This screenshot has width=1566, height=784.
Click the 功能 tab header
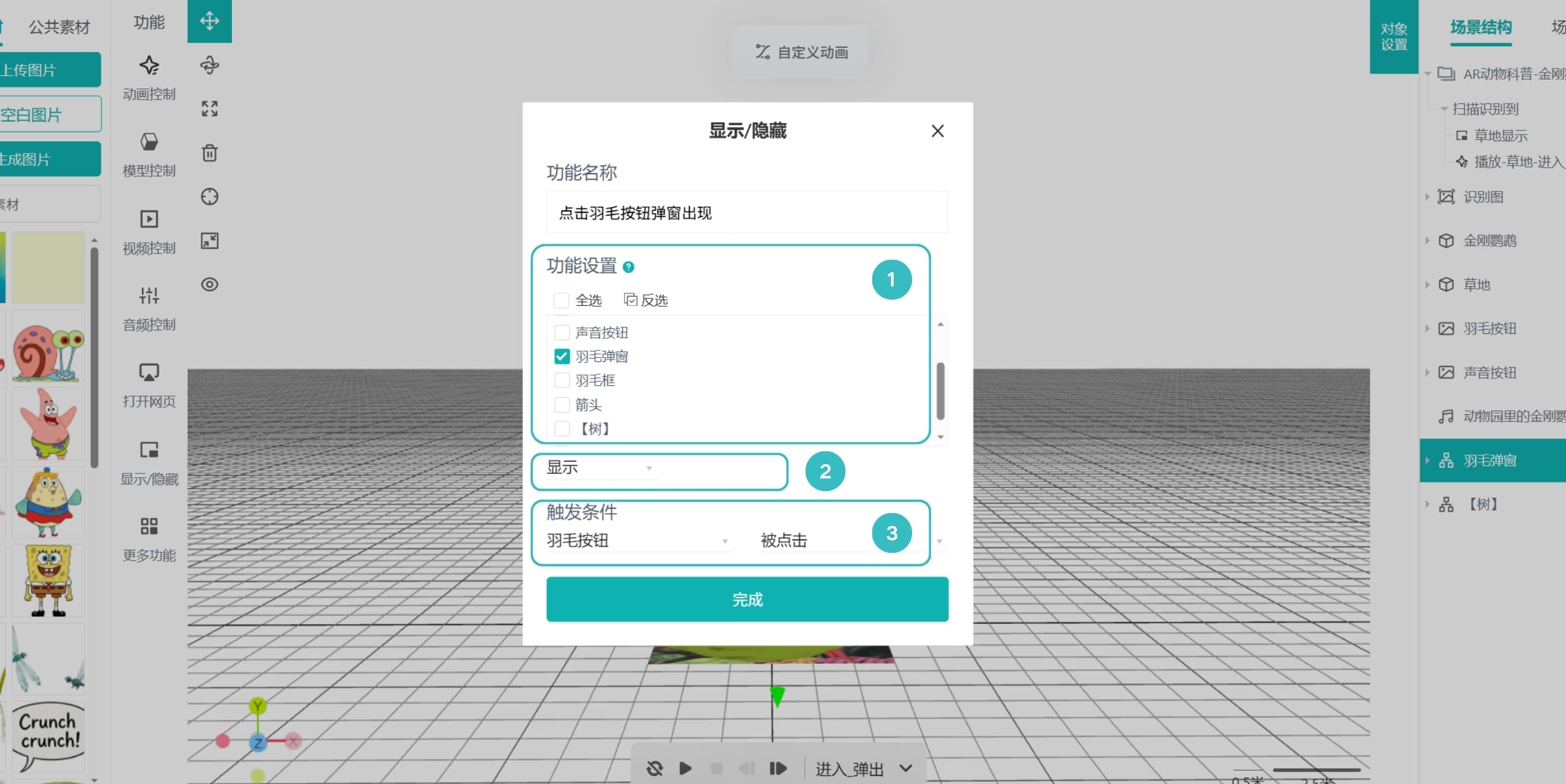[x=149, y=22]
